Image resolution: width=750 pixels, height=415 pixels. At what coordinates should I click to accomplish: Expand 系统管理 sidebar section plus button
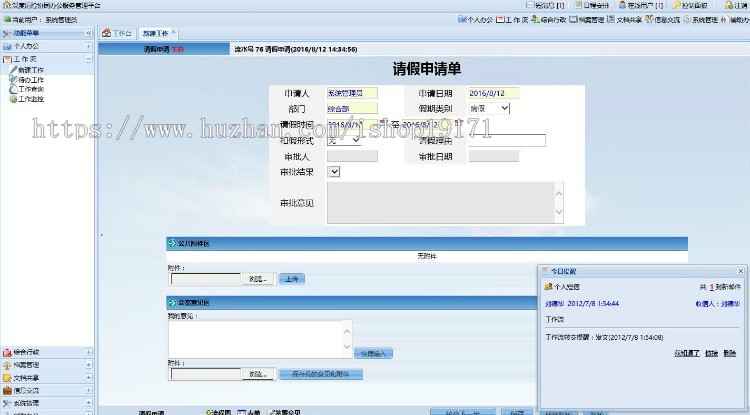pos(88,403)
